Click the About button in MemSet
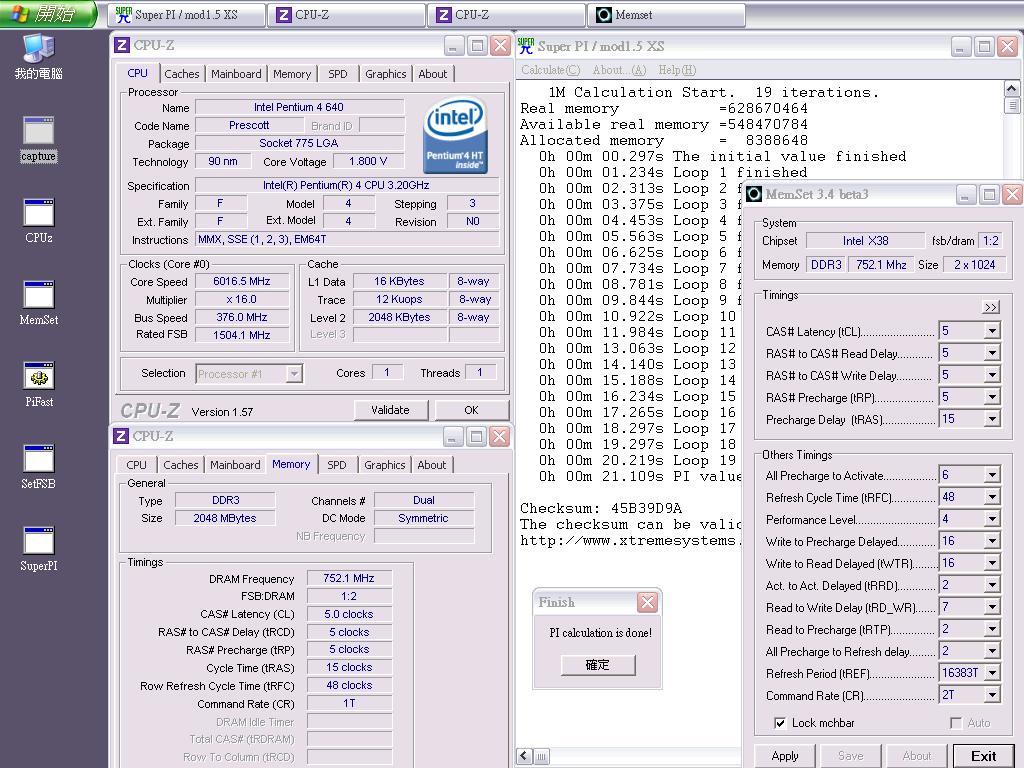 917,756
